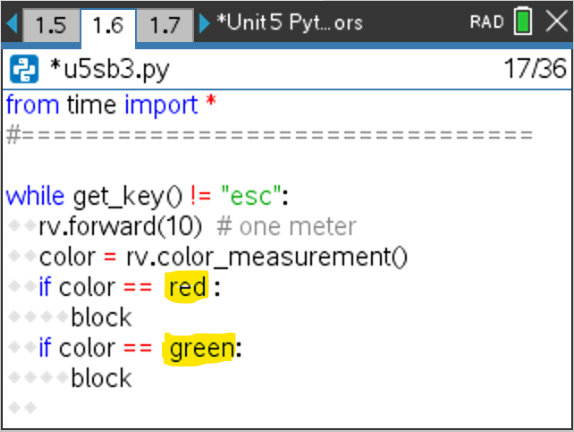
Task: Select page tab 1.6
Action: (108, 26)
